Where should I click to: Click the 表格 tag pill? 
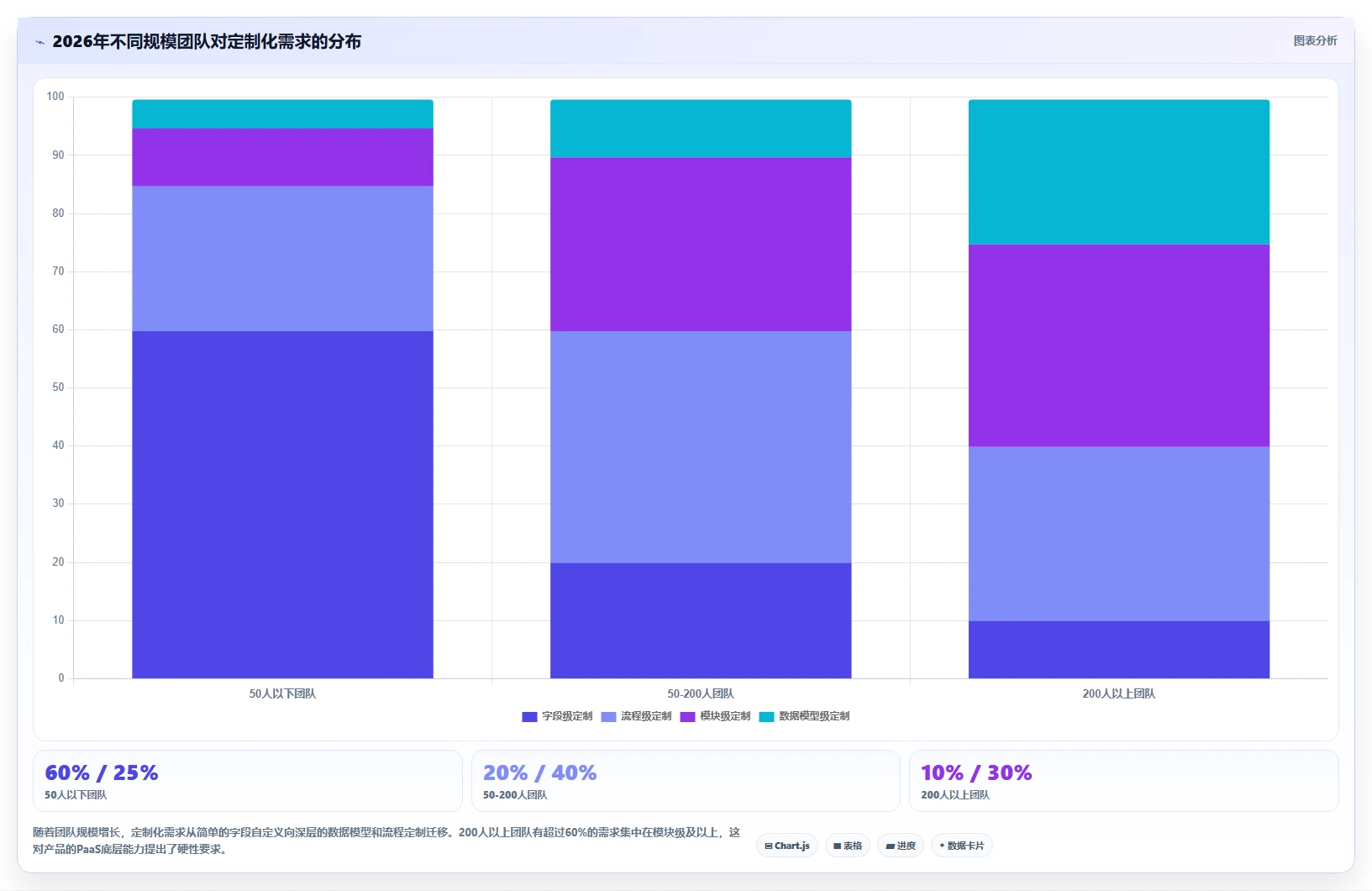click(x=848, y=846)
